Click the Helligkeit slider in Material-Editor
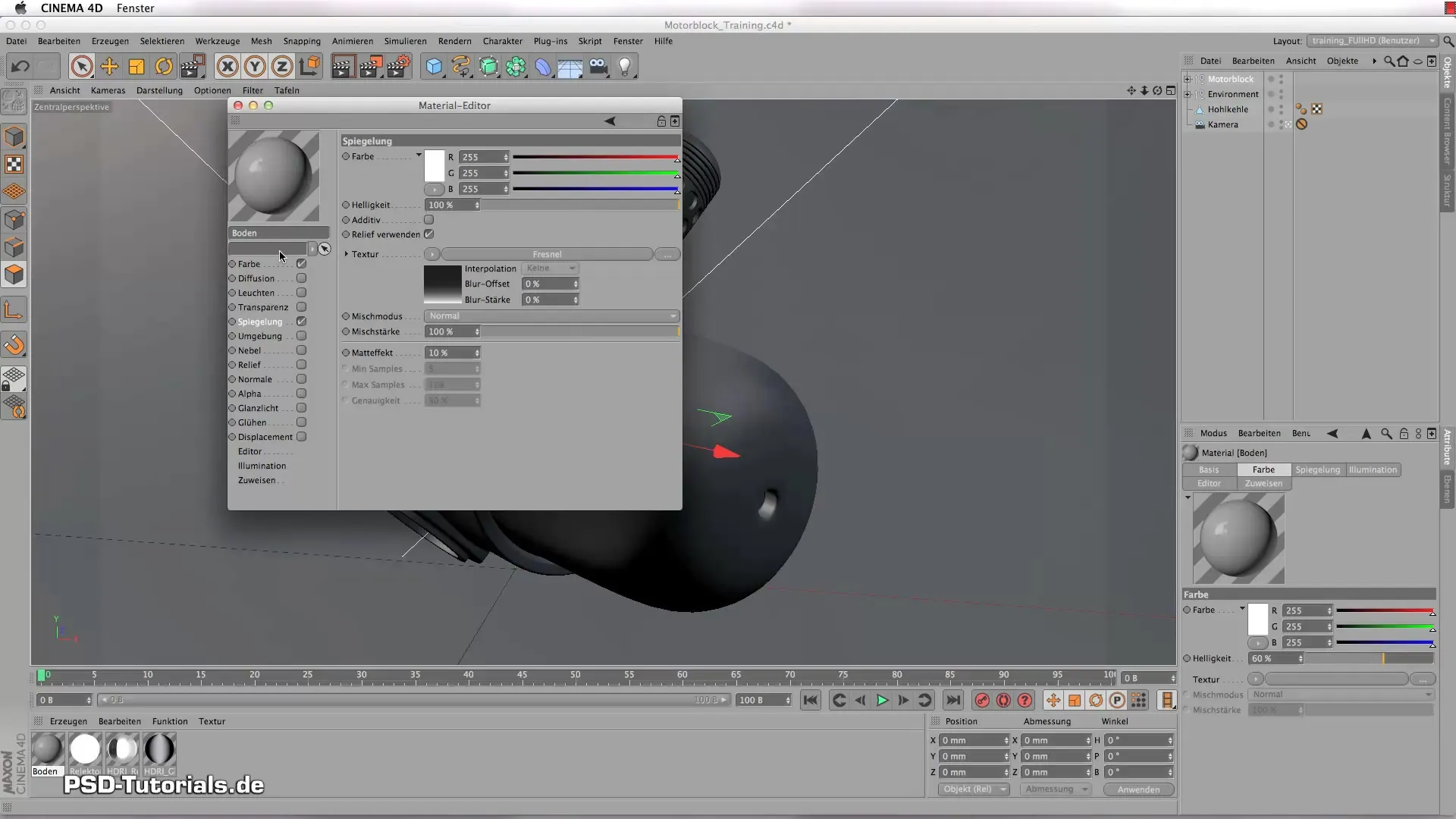Screen dimensions: 1456x819 (580, 205)
